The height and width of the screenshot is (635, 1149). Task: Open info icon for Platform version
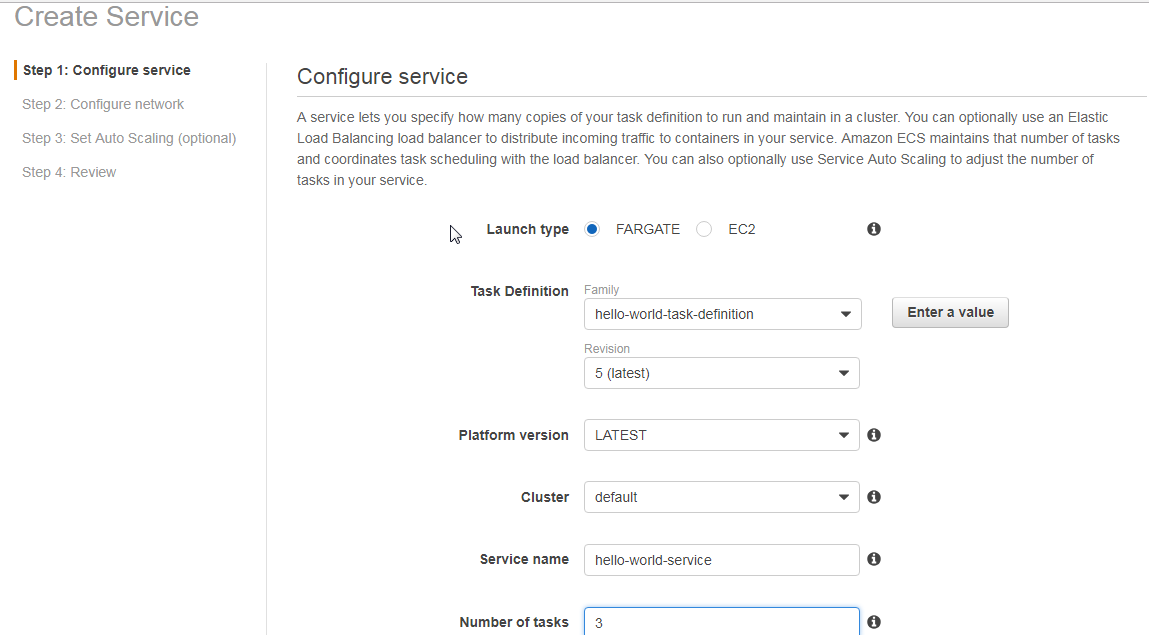873,435
